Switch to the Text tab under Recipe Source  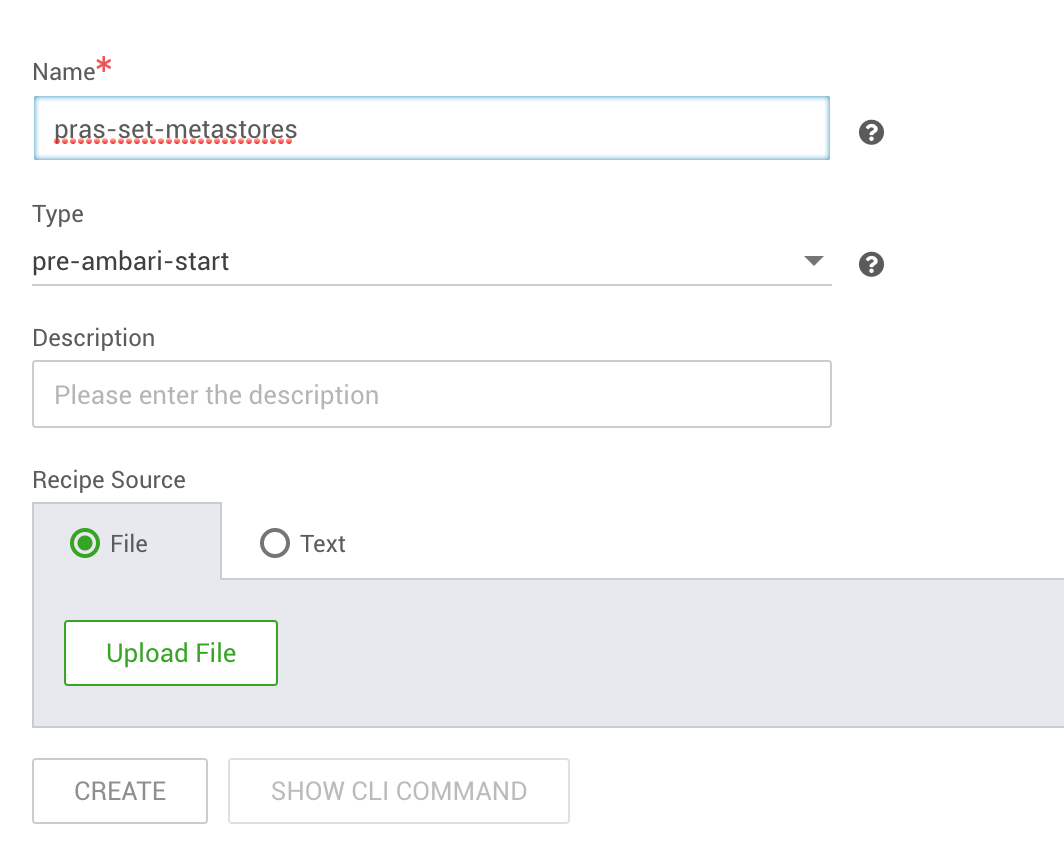[302, 543]
